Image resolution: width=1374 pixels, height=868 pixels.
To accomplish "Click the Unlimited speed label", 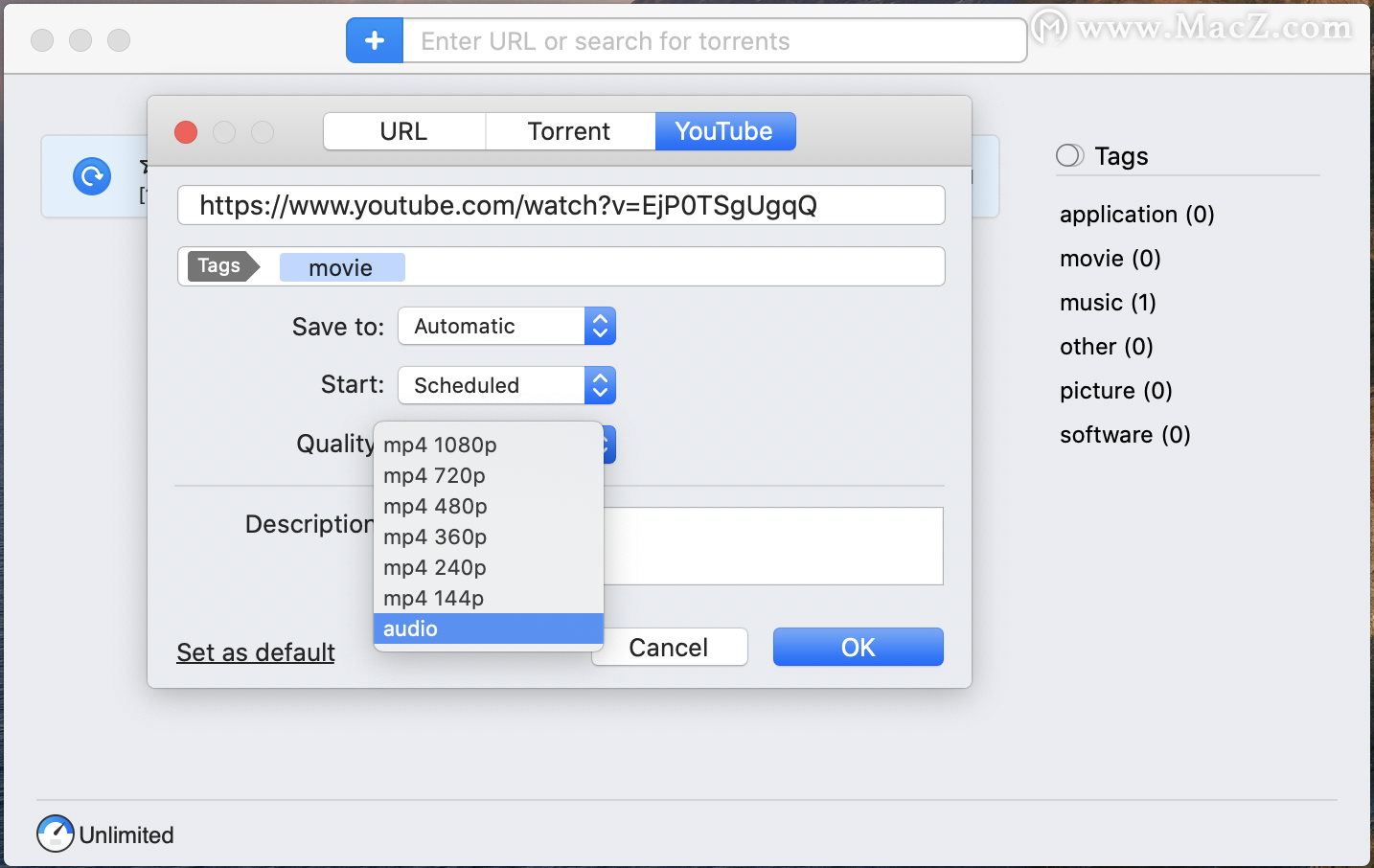I will (126, 835).
